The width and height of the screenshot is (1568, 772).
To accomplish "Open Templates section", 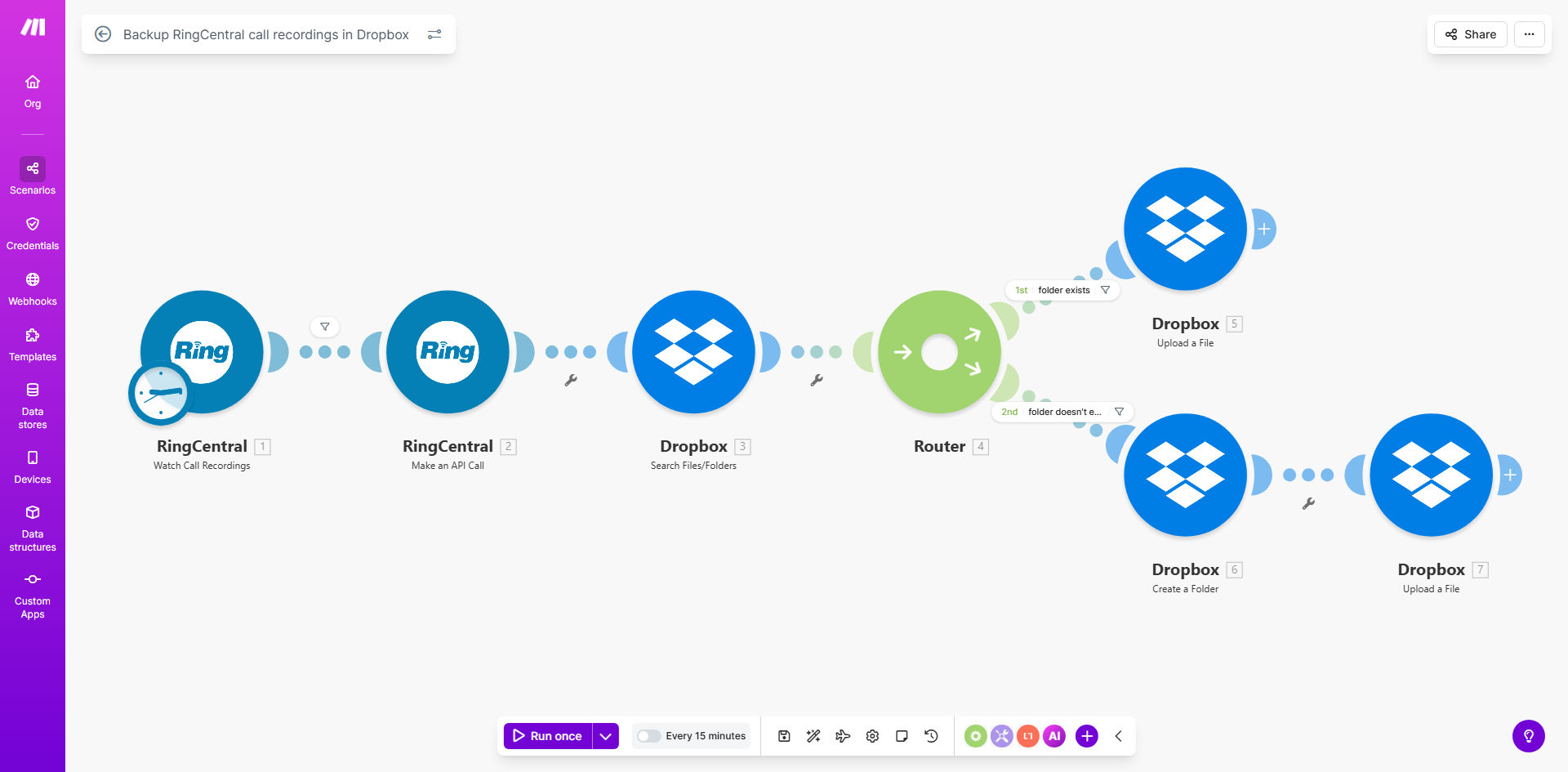I will (33, 345).
